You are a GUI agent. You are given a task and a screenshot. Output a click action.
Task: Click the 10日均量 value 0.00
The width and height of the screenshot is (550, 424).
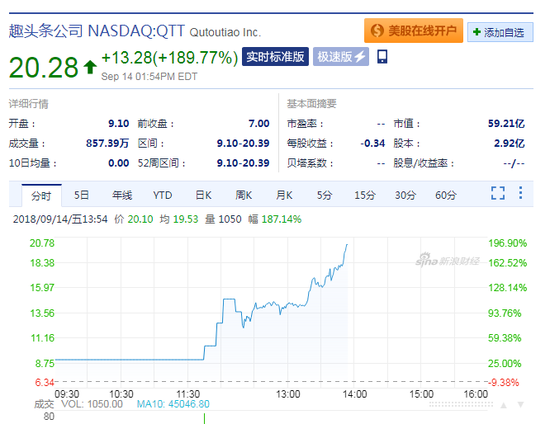119,163
